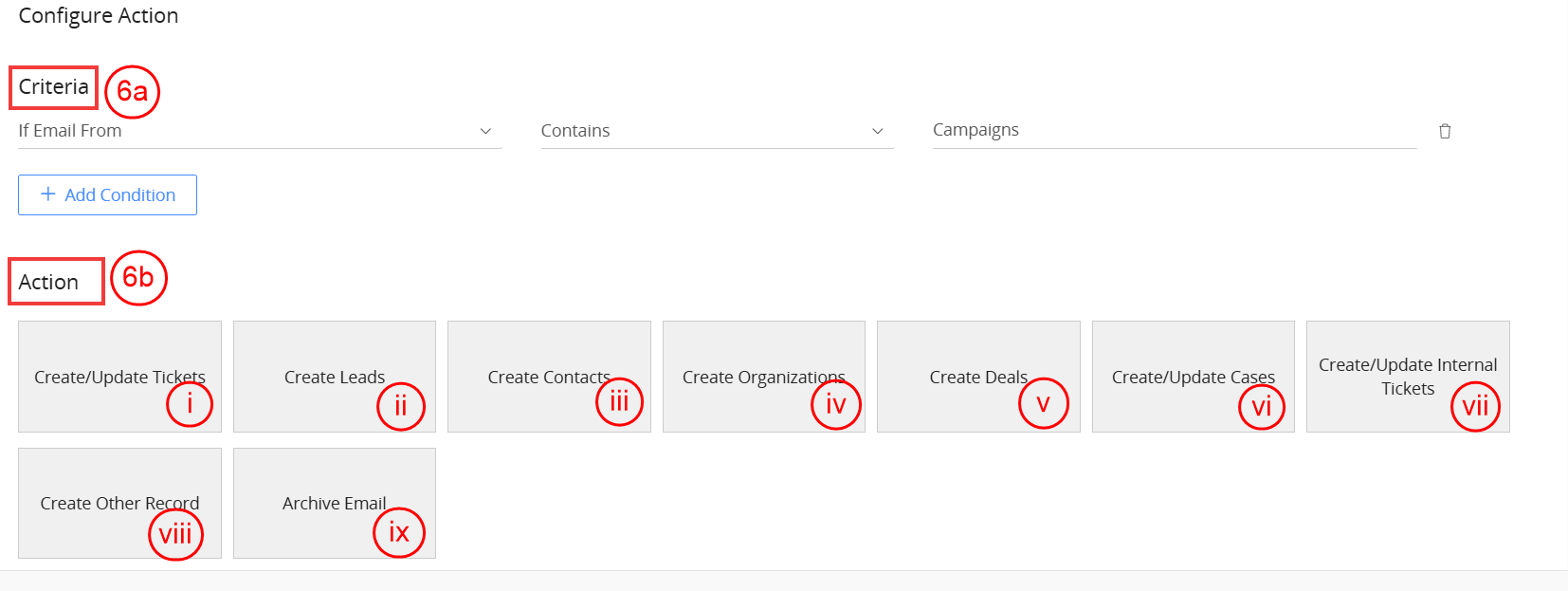The width and height of the screenshot is (1568, 591).
Task: Click the Campaigns value input field
Action: 1174,130
